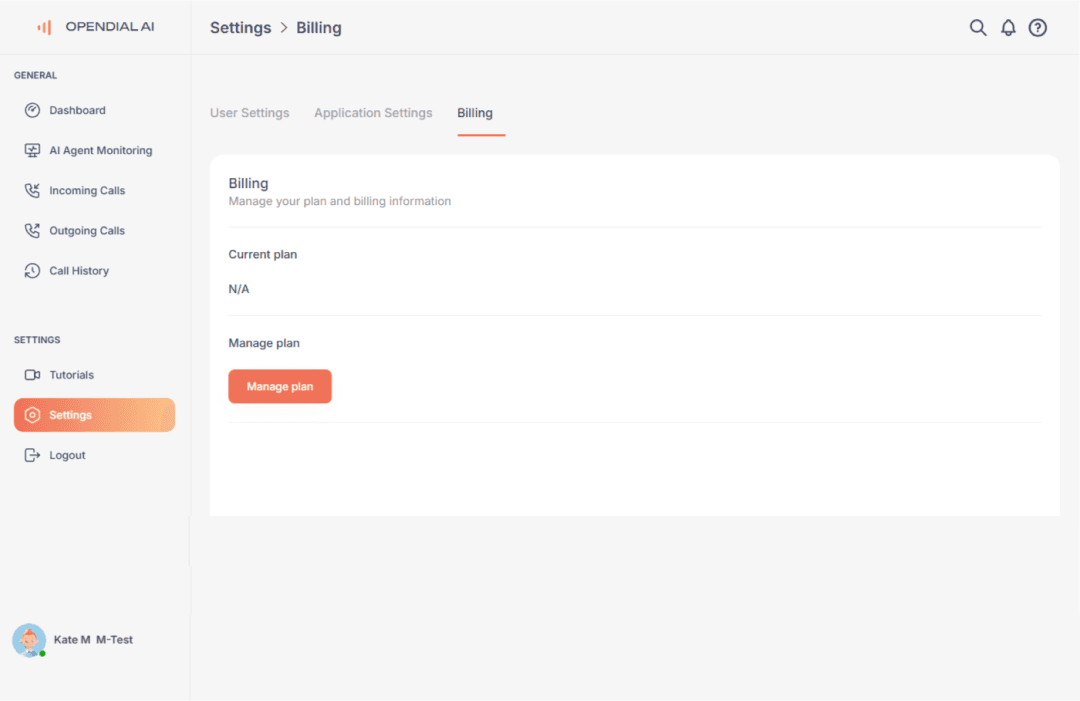The image size is (1080, 701).
Task: Open the Tutorials section
Action: (71, 374)
